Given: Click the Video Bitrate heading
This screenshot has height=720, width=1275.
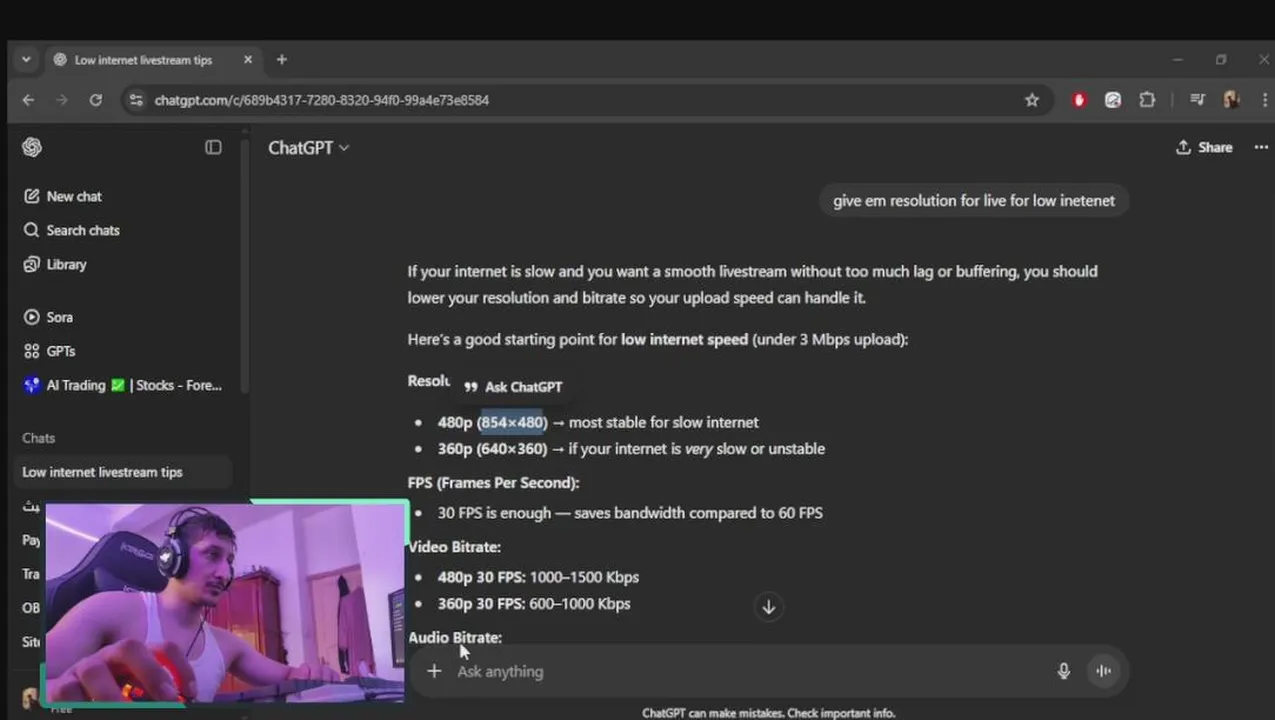Looking at the screenshot, I should [454, 547].
